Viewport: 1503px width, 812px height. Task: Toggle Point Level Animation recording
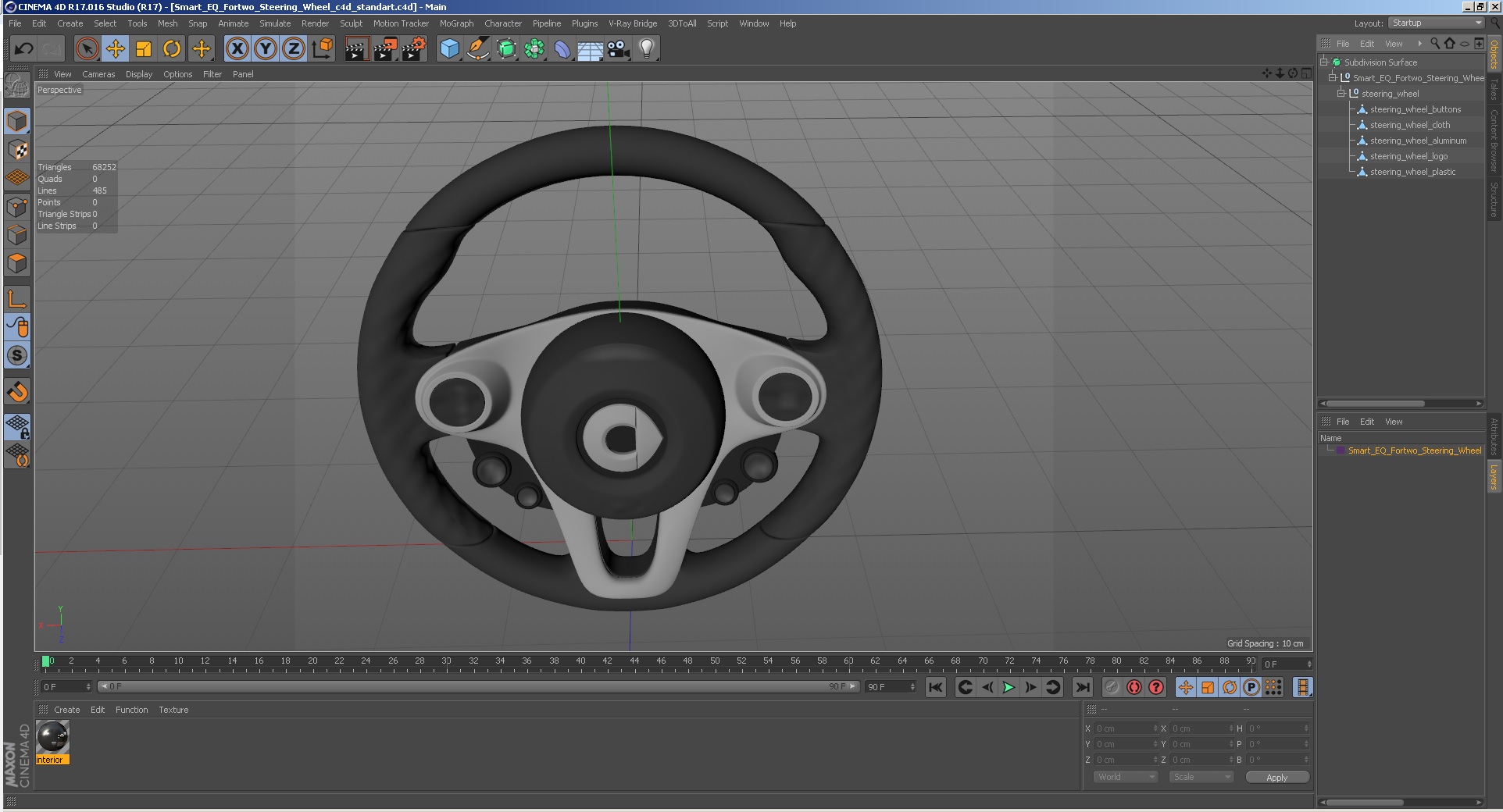1273,687
